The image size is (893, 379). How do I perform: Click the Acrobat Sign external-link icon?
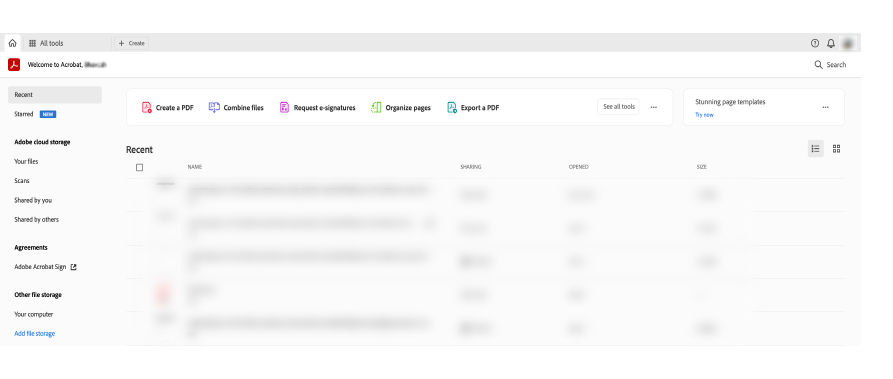73,267
